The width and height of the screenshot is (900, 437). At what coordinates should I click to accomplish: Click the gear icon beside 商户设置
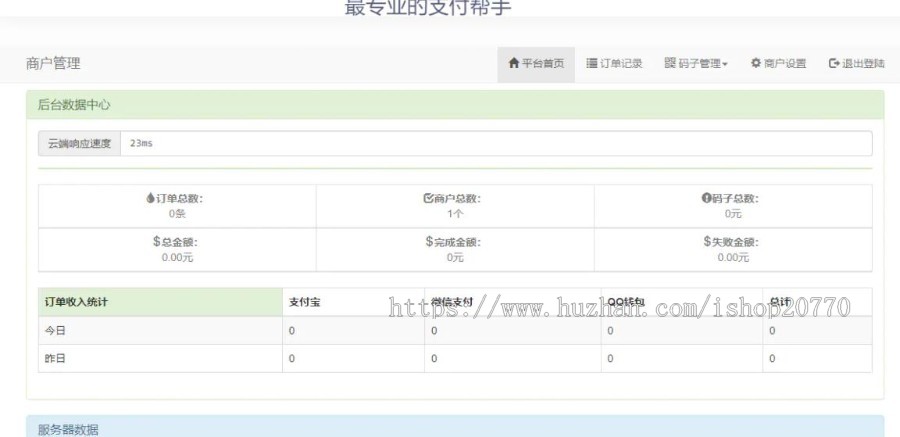[x=756, y=63]
